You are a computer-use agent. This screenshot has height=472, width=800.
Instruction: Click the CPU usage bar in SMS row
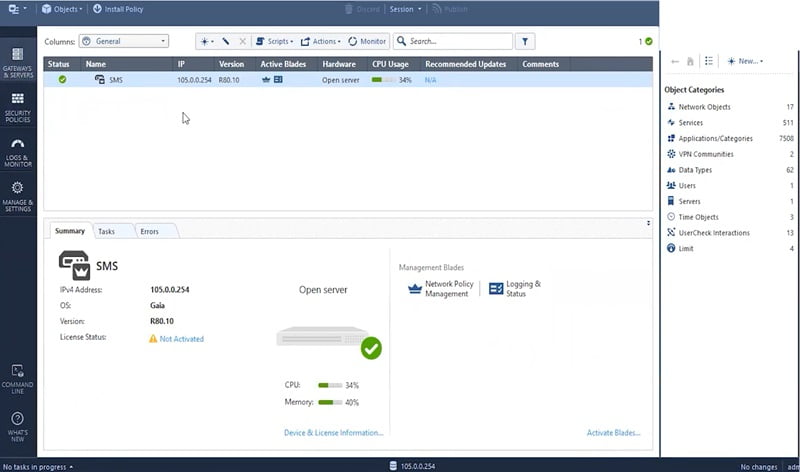coord(384,80)
